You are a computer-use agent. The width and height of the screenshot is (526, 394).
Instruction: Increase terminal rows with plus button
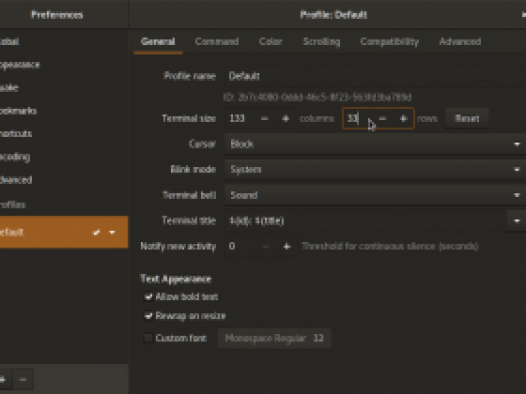click(404, 118)
